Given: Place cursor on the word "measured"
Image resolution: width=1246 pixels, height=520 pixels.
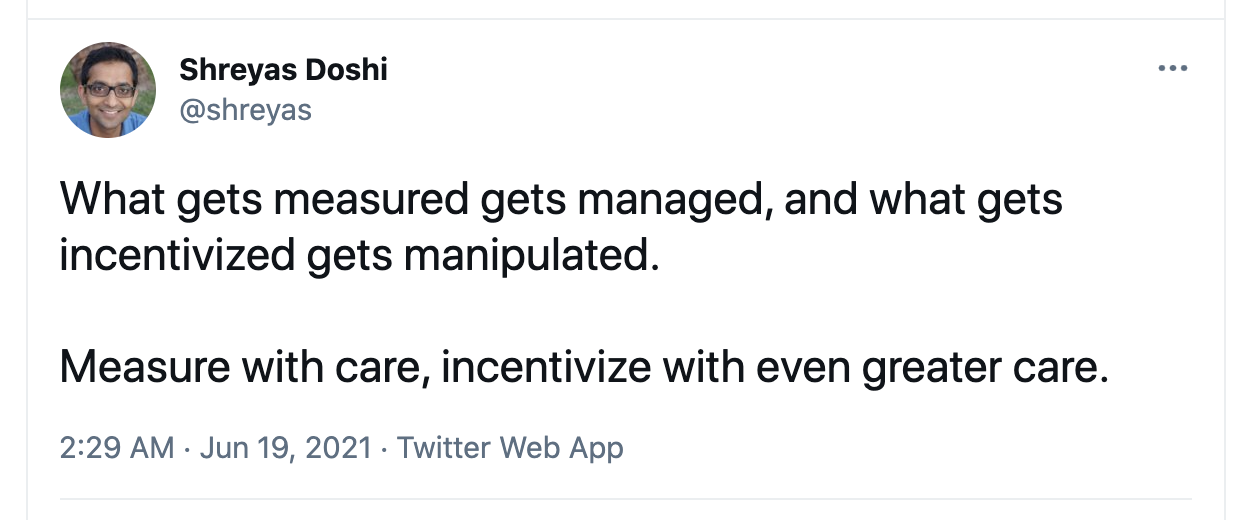Looking at the screenshot, I should tap(371, 200).
